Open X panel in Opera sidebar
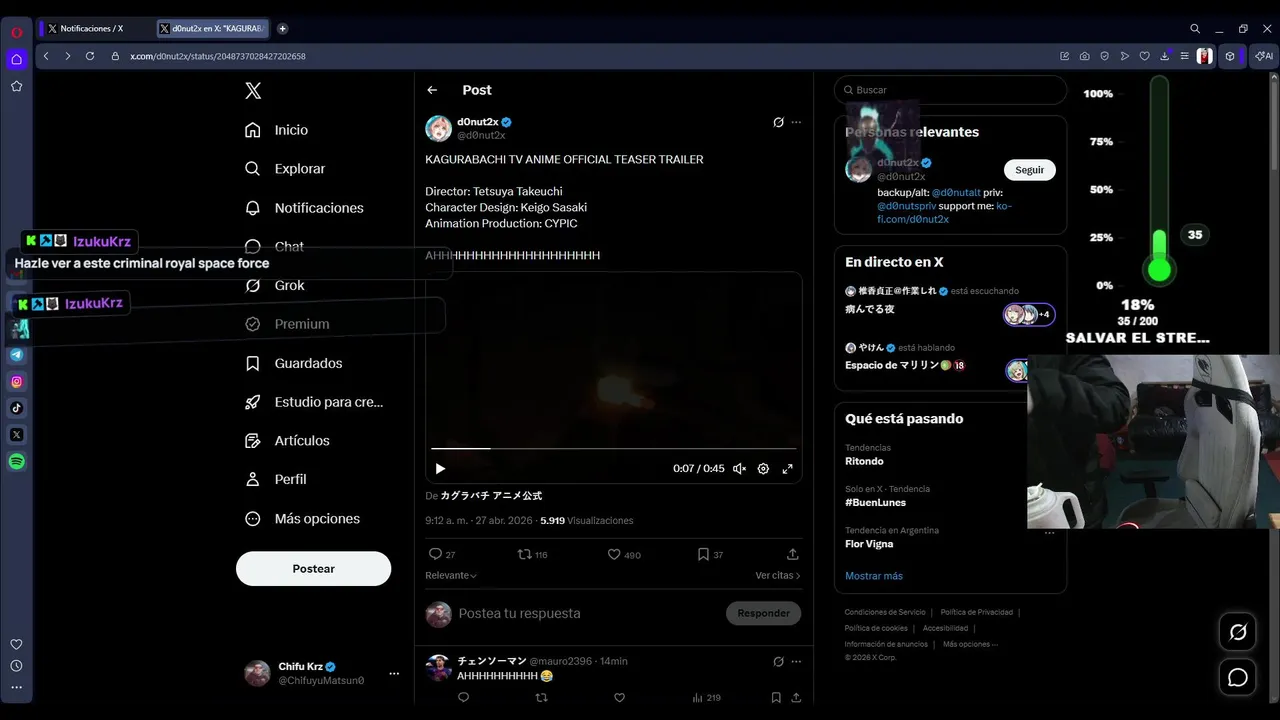The height and width of the screenshot is (720, 1280). (16, 435)
